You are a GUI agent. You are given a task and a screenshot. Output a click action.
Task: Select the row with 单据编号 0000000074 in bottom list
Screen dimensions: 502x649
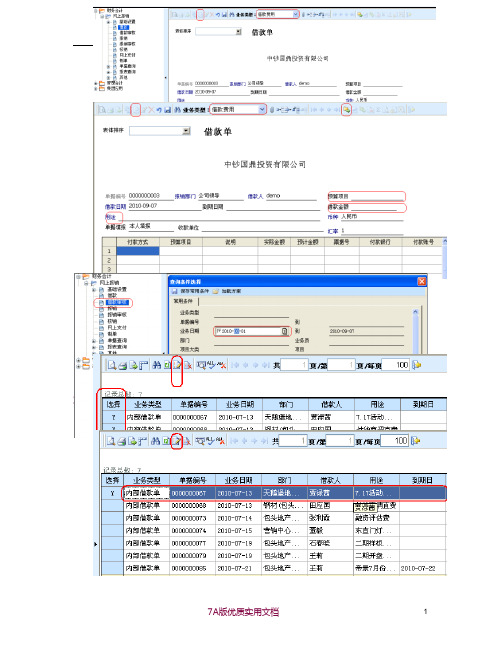pos(274,530)
